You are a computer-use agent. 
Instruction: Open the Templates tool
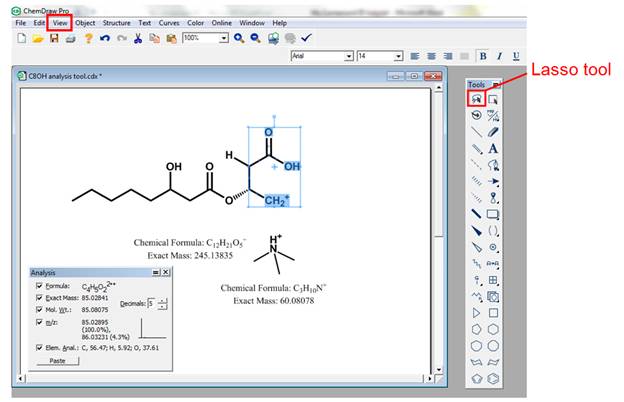pos(493,297)
